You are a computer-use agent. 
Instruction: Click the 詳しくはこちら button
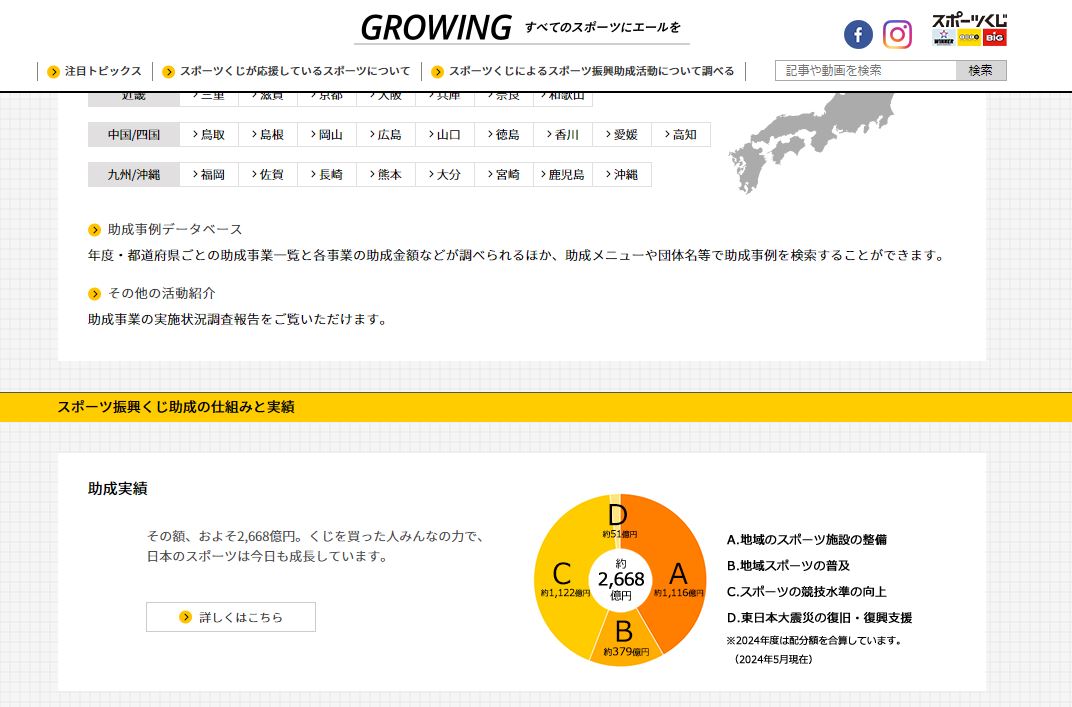click(x=231, y=617)
